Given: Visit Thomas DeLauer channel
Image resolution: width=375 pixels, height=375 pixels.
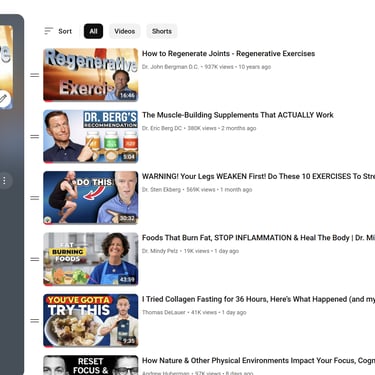Looking at the screenshot, I should 164,312.
